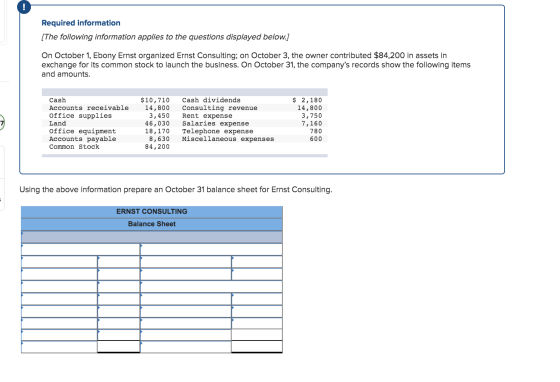This screenshot has width=560, height=382.
Task: Select the 46,030 land amount
Action: click(x=157, y=124)
